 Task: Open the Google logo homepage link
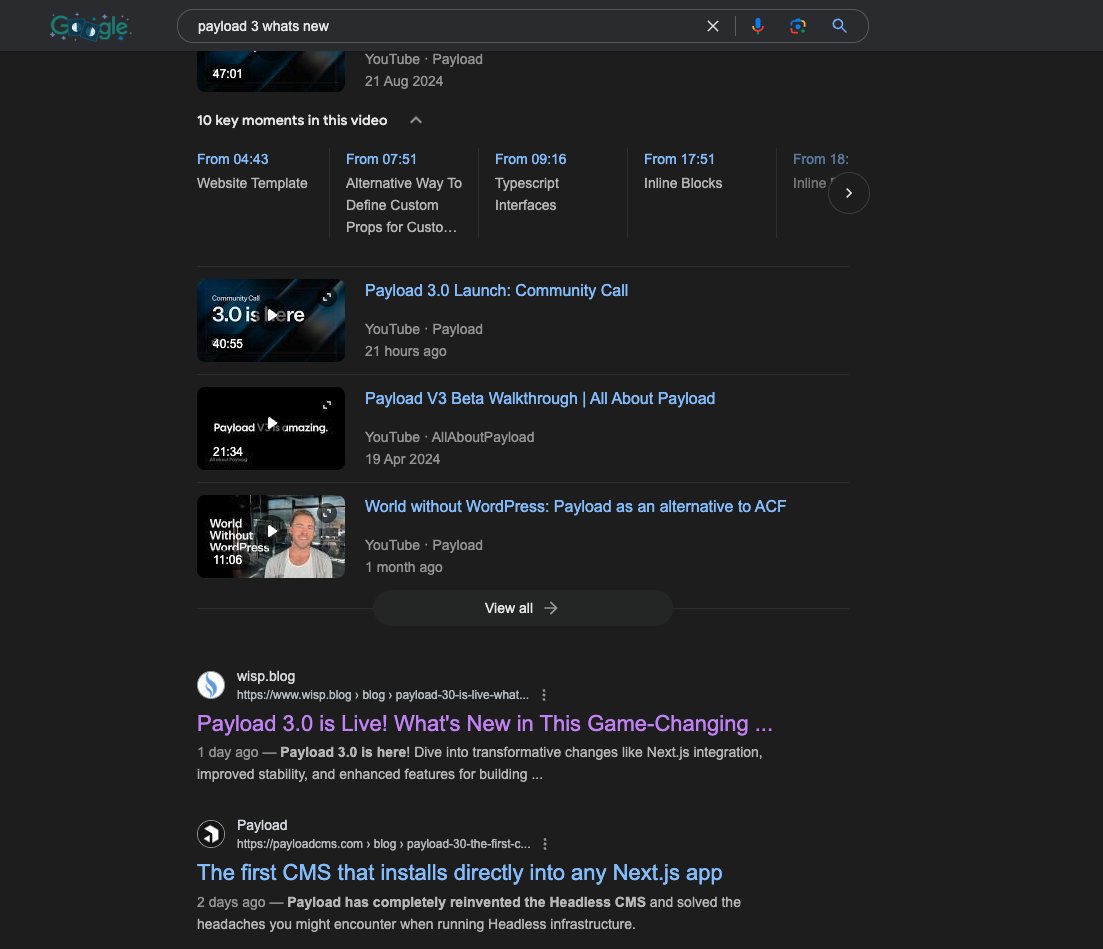click(90, 27)
